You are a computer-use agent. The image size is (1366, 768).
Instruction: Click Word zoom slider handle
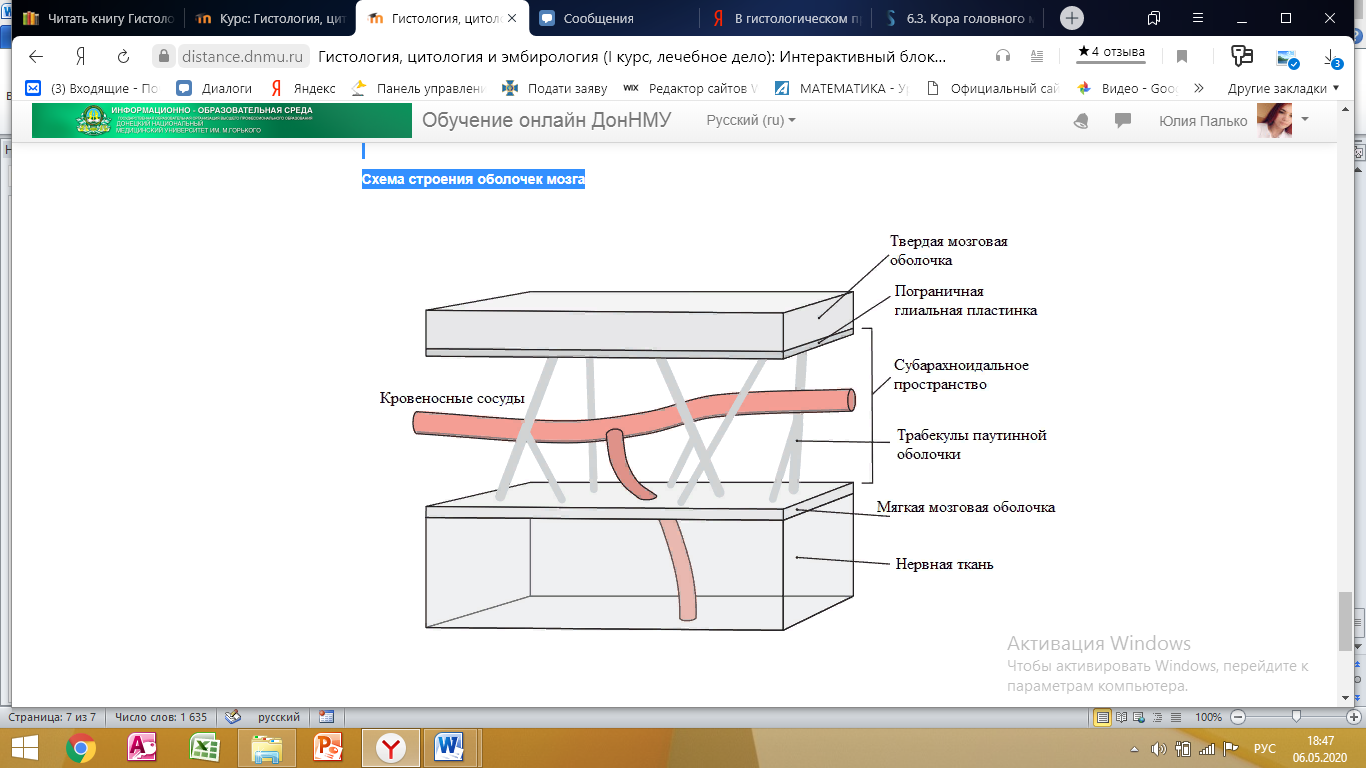tap(1296, 717)
